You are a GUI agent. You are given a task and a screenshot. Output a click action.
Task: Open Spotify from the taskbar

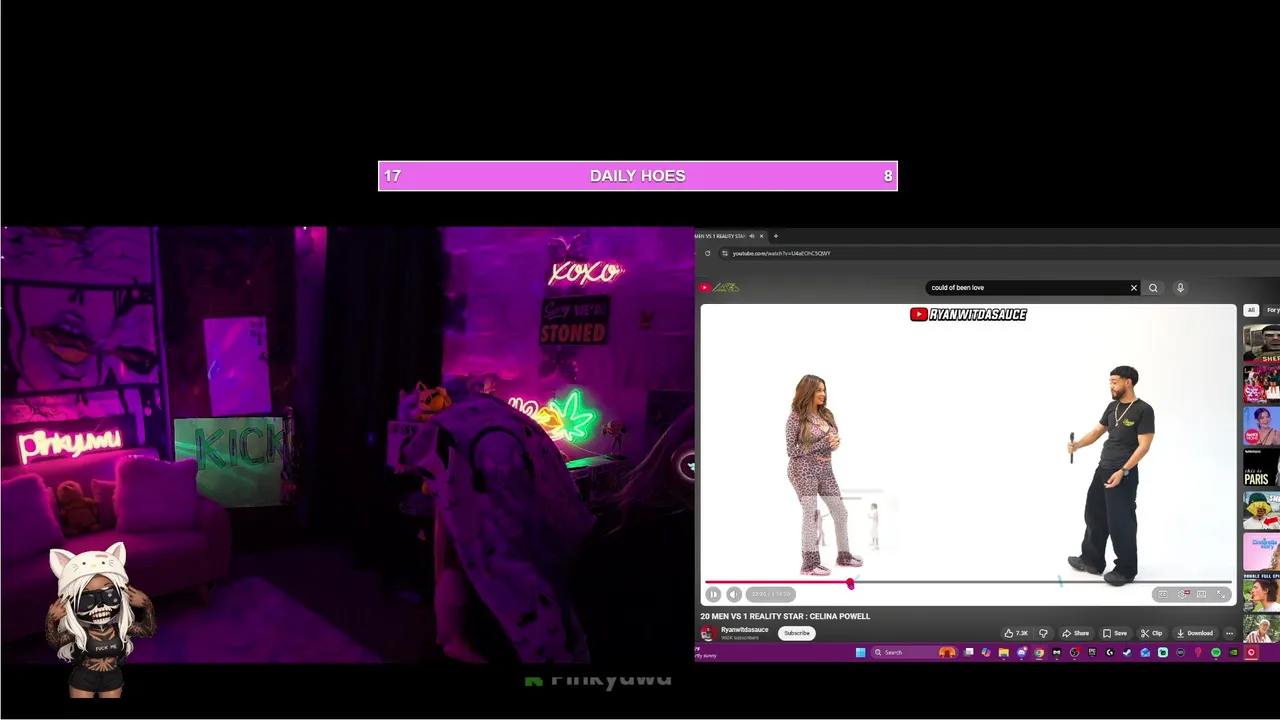[x=1216, y=652]
